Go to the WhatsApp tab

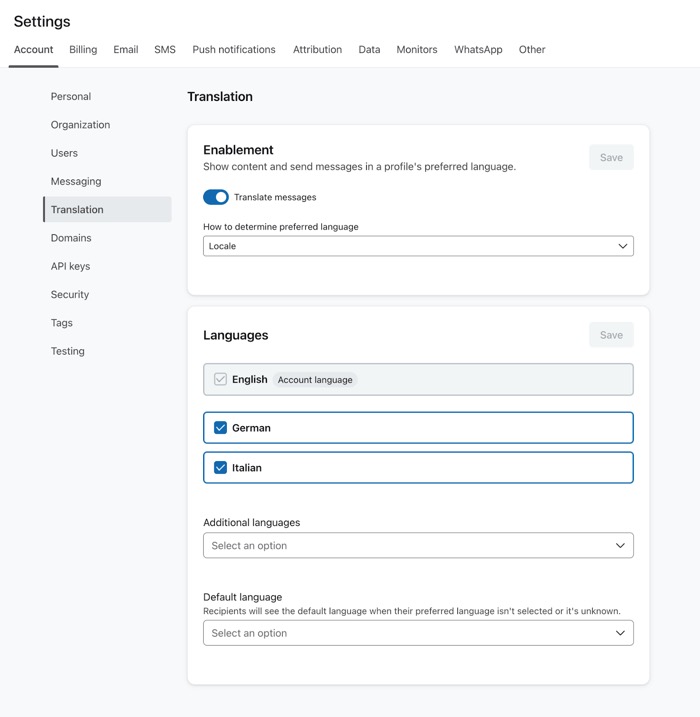click(478, 49)
